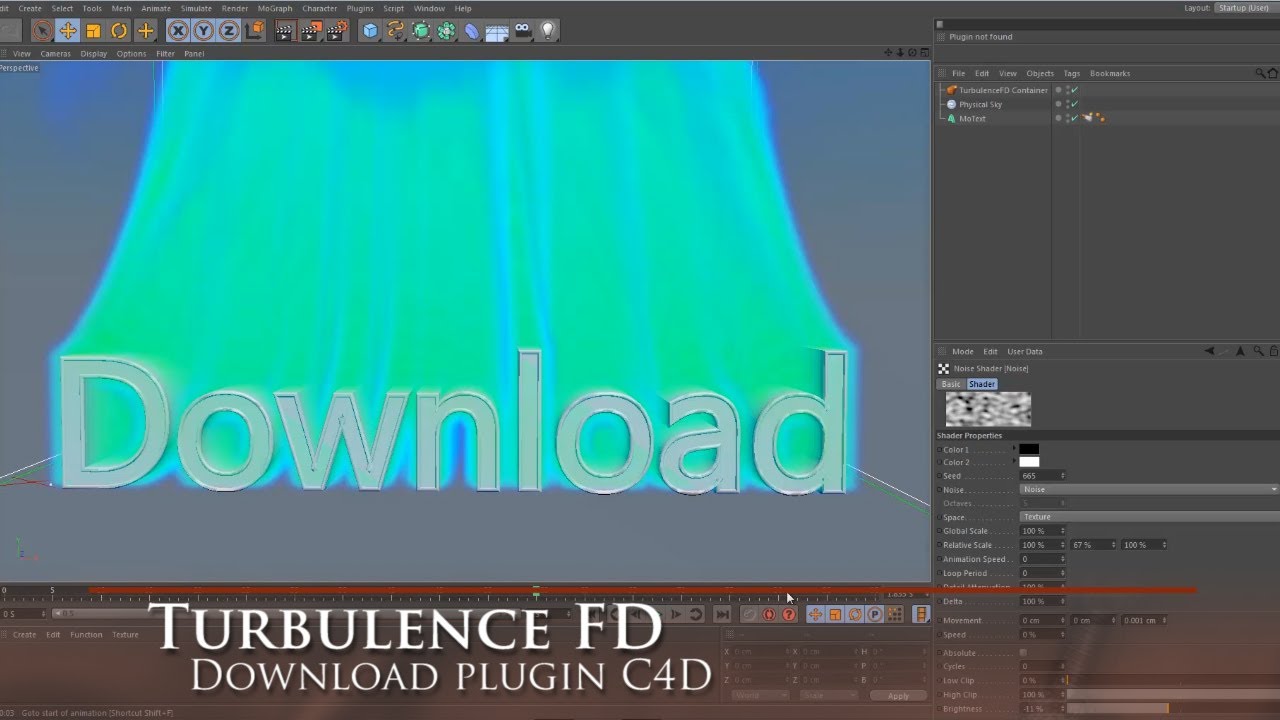Image resolution: width=1280 pixels, height=720 pixels.
Task: Open the green NURBS generator icon
Action: [x=422, y=31]
